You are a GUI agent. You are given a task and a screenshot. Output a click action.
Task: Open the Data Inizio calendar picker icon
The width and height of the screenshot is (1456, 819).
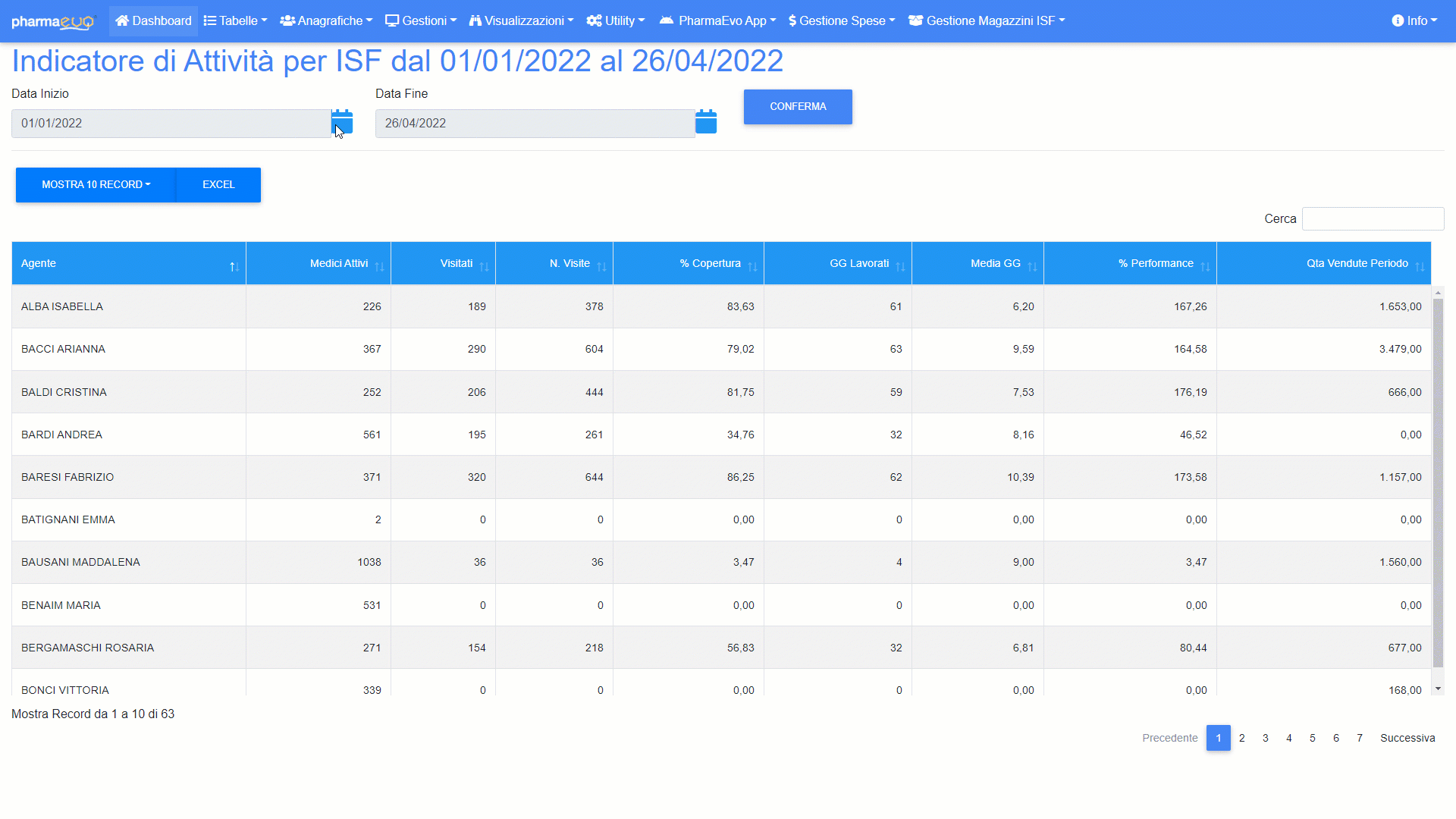pos(342,121)
